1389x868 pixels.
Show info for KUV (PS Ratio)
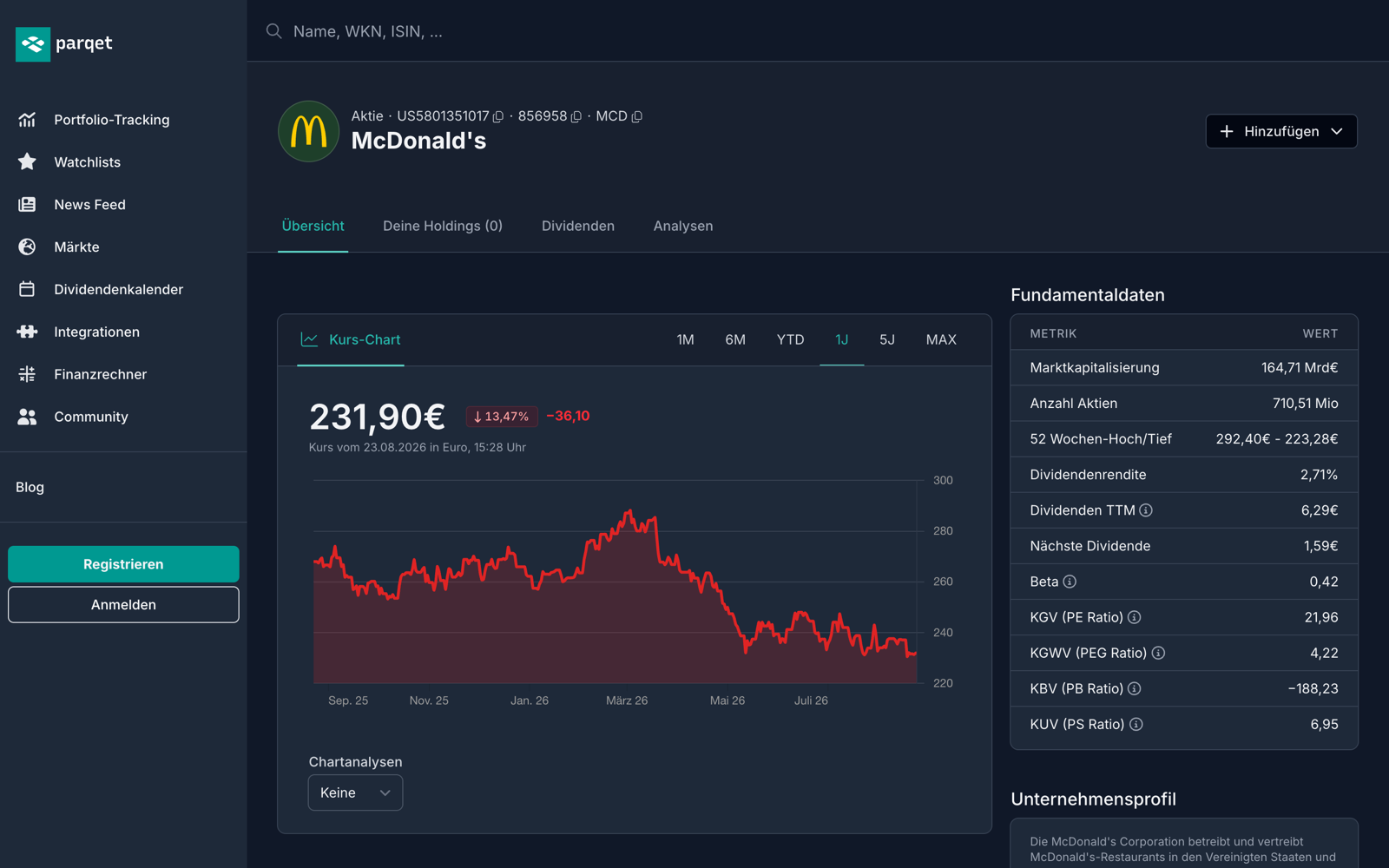click(1136, 724)
